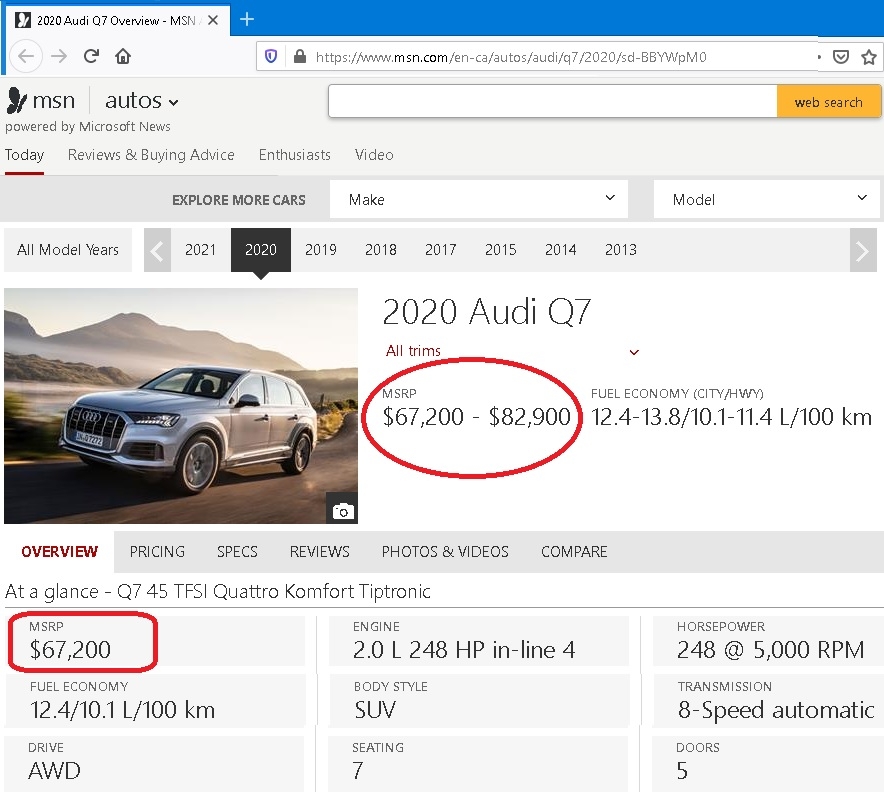884x792 pixels.
Task: Click the doors value 5
Action: [682, 771]
